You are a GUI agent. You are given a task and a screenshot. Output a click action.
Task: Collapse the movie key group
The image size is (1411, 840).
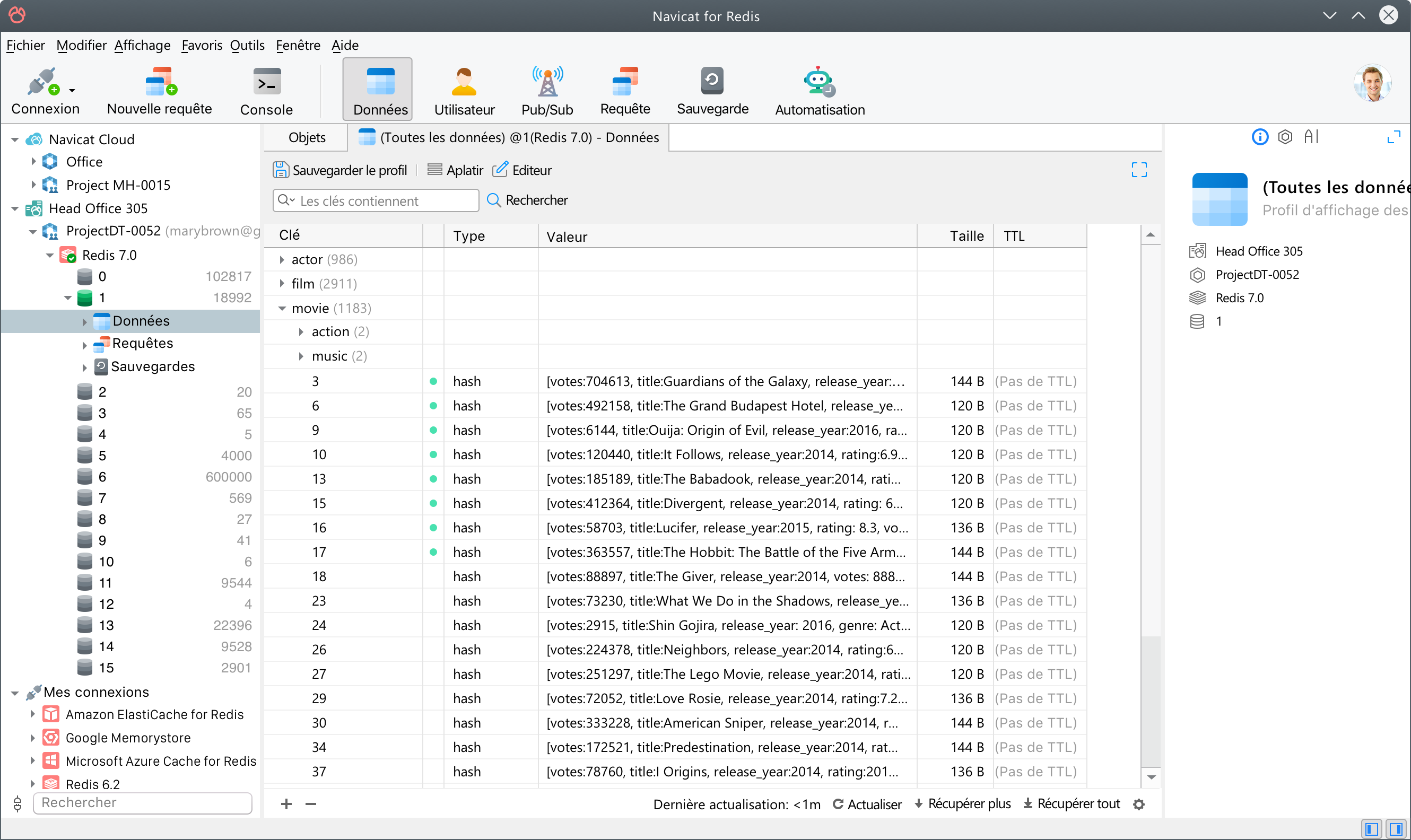282,309
